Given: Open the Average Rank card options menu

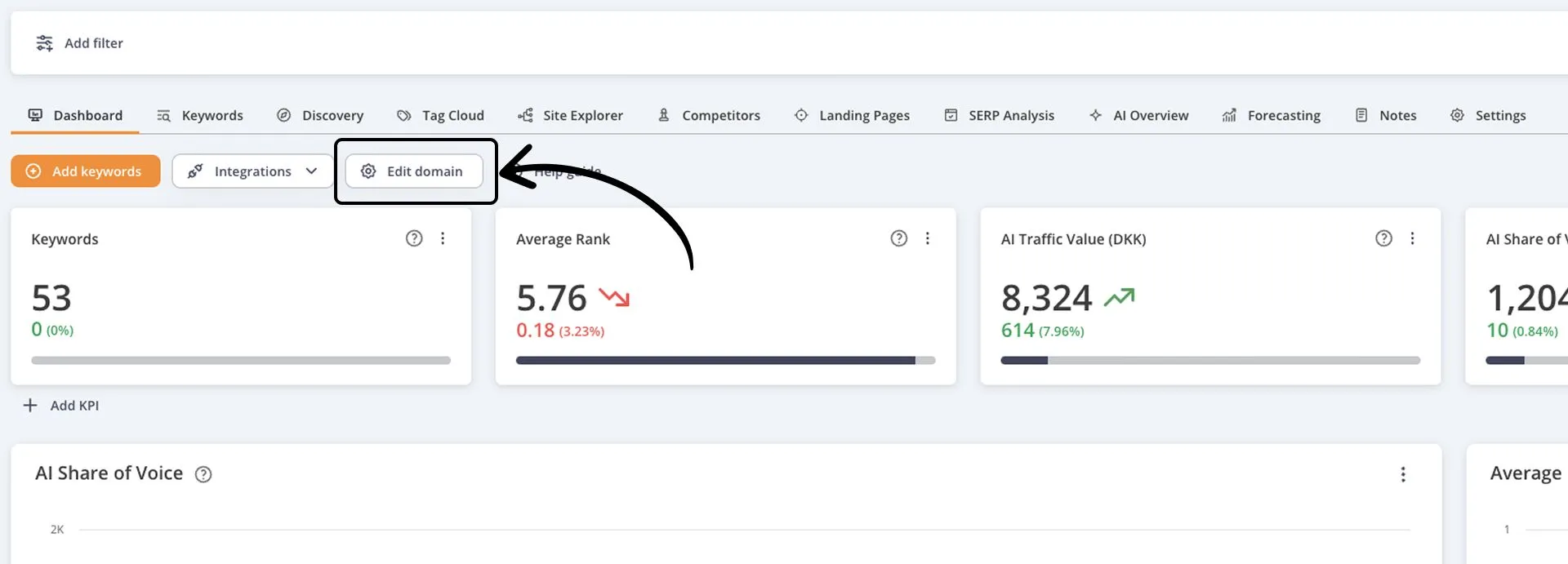Looking at the screenshot, I should (927, 238).
